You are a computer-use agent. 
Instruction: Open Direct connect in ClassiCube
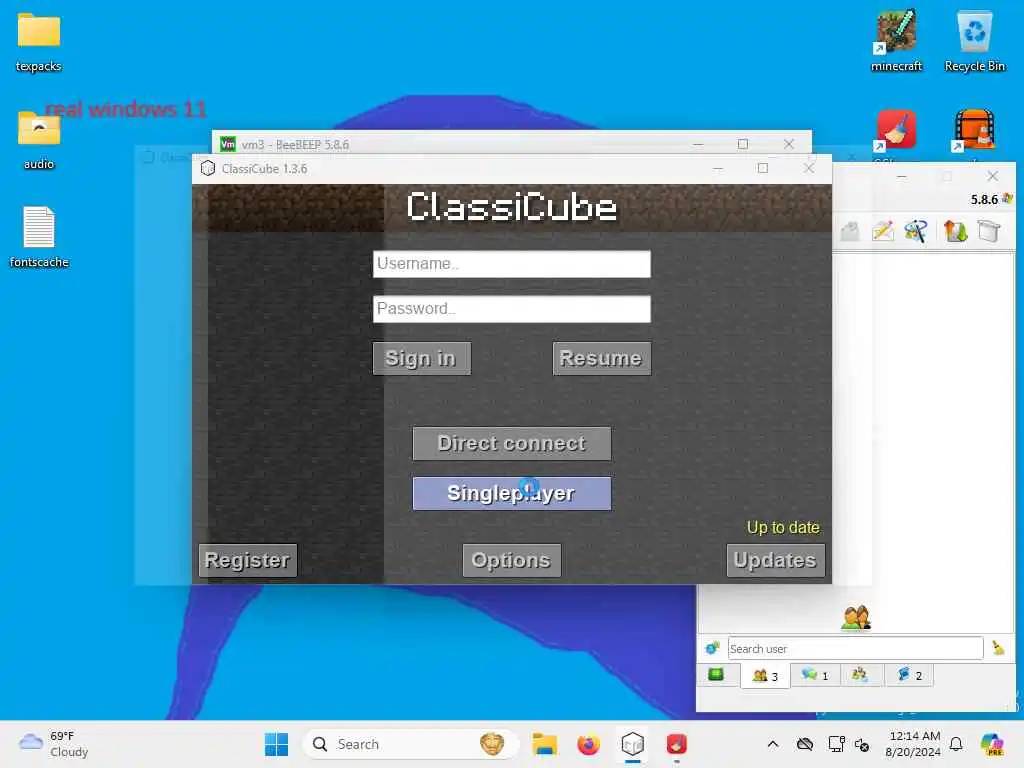[512, 443]
